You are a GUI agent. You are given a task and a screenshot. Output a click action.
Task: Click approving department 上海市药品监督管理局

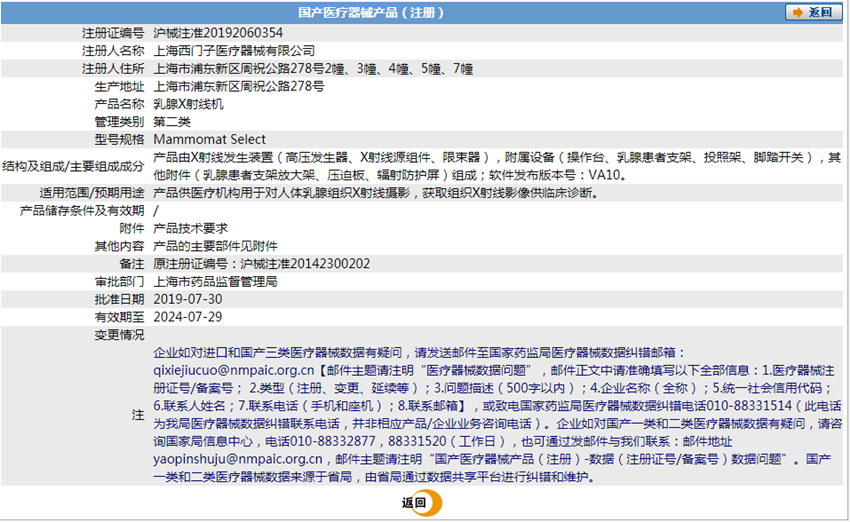pyautogui.click(x=215, y=282)
